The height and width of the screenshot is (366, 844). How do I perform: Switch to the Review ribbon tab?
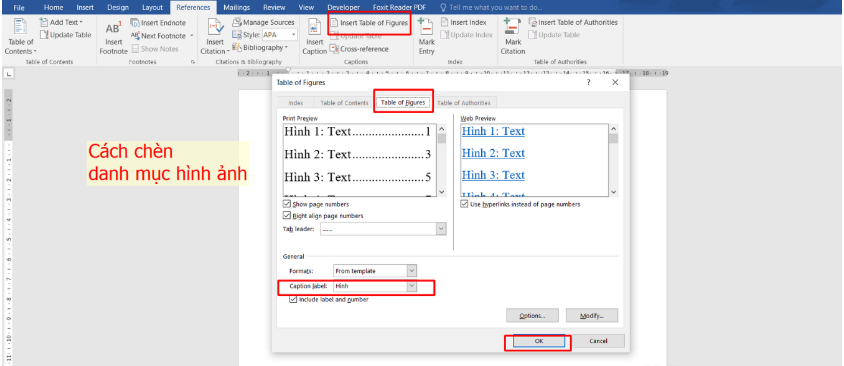click(x=275, y=8)
